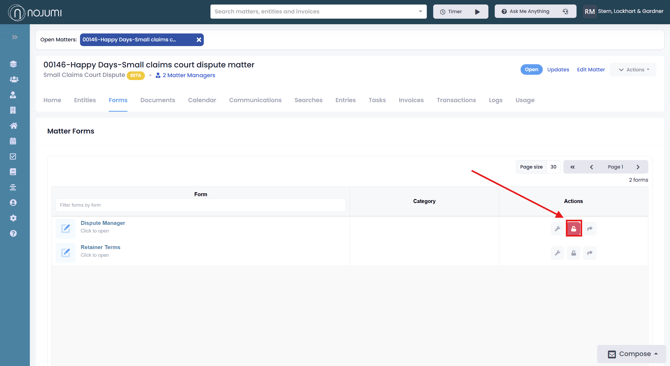Viewport: 670px width, 366px height.
Task: Open the Updates link
Action: click(x=558, y=70)
